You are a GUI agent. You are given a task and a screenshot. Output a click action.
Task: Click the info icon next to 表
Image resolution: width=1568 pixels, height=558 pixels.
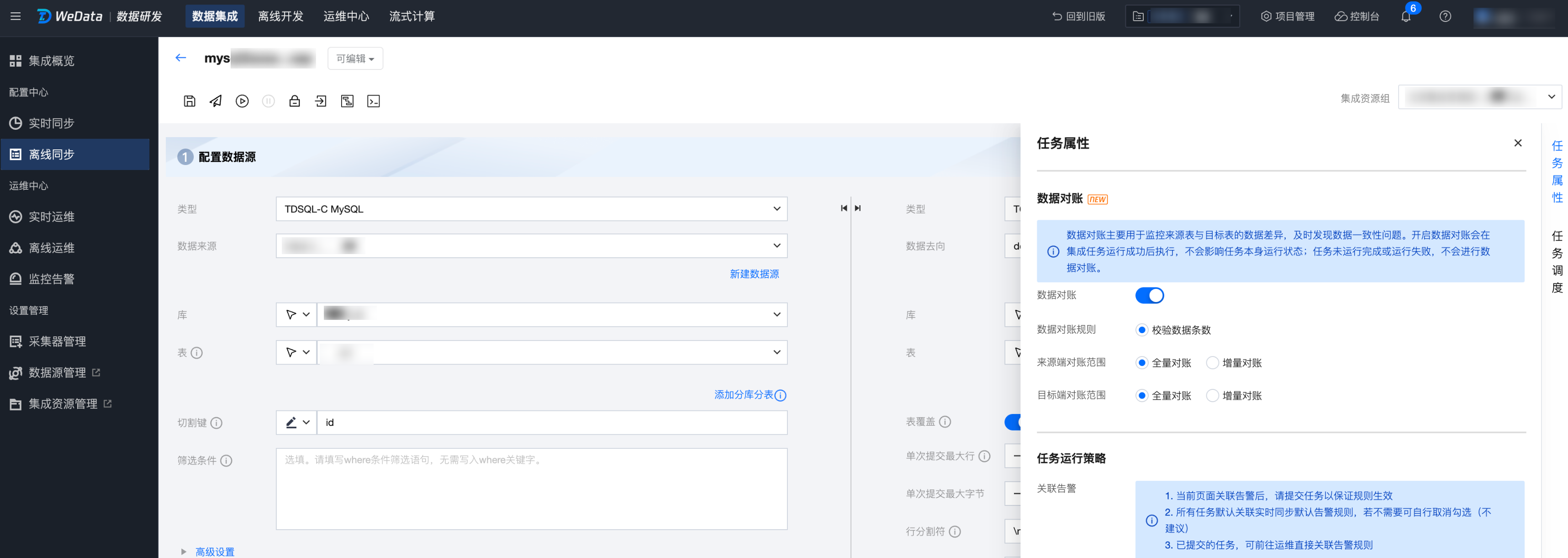click(x=196, y=353)
